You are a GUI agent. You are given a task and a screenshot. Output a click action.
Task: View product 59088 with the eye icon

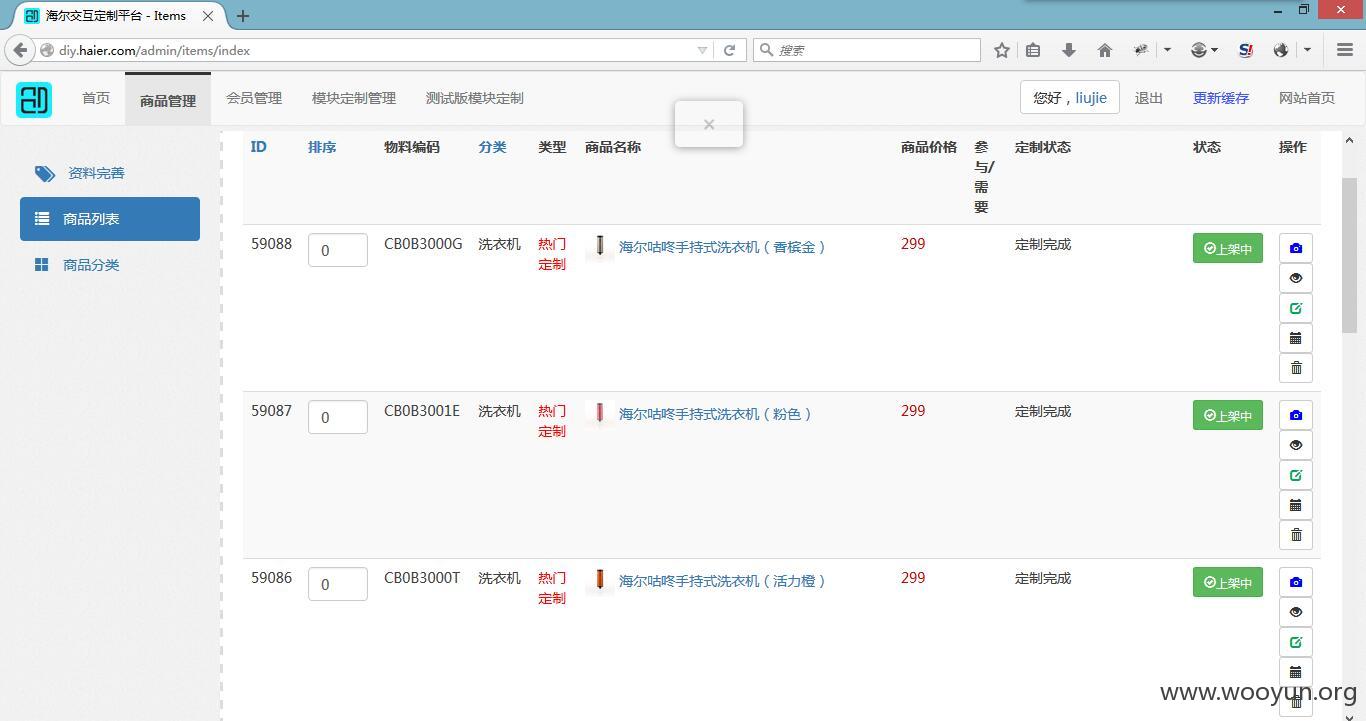(1296, 278)
